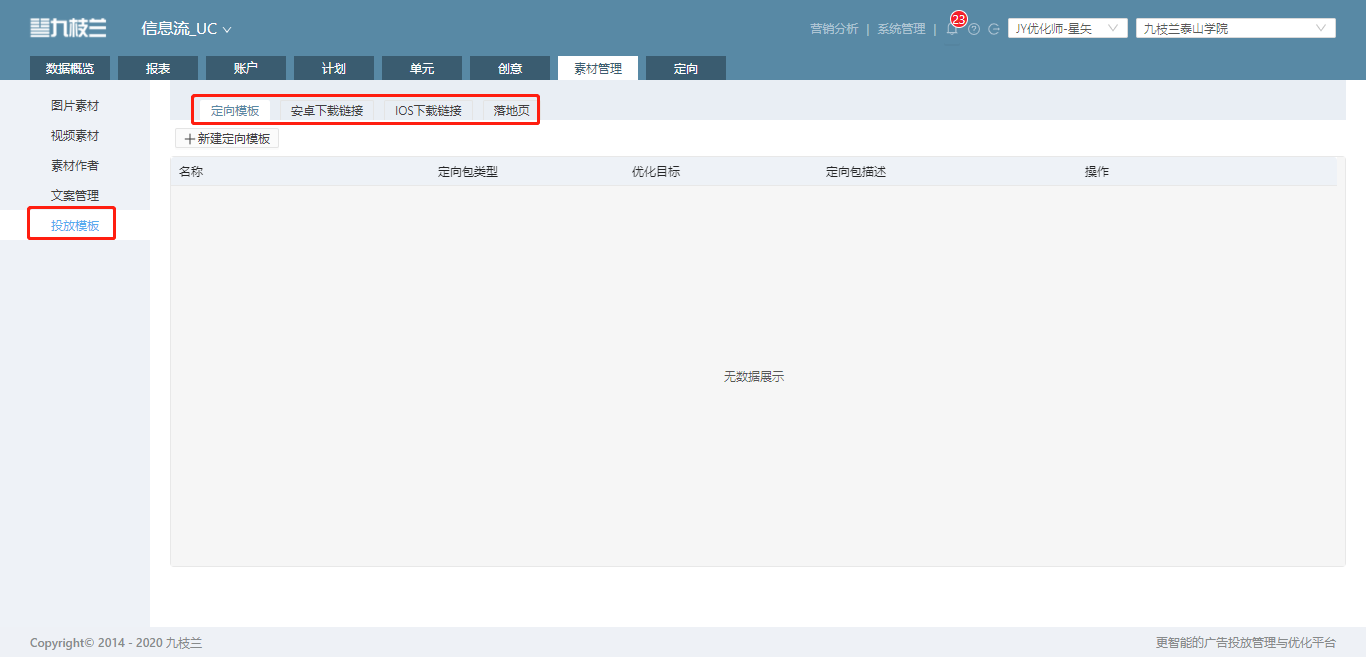Open the notification bell with 23 alerts
Viewport: 1366px width, 657px height.
pyautogui.click(x=952, y=28)
